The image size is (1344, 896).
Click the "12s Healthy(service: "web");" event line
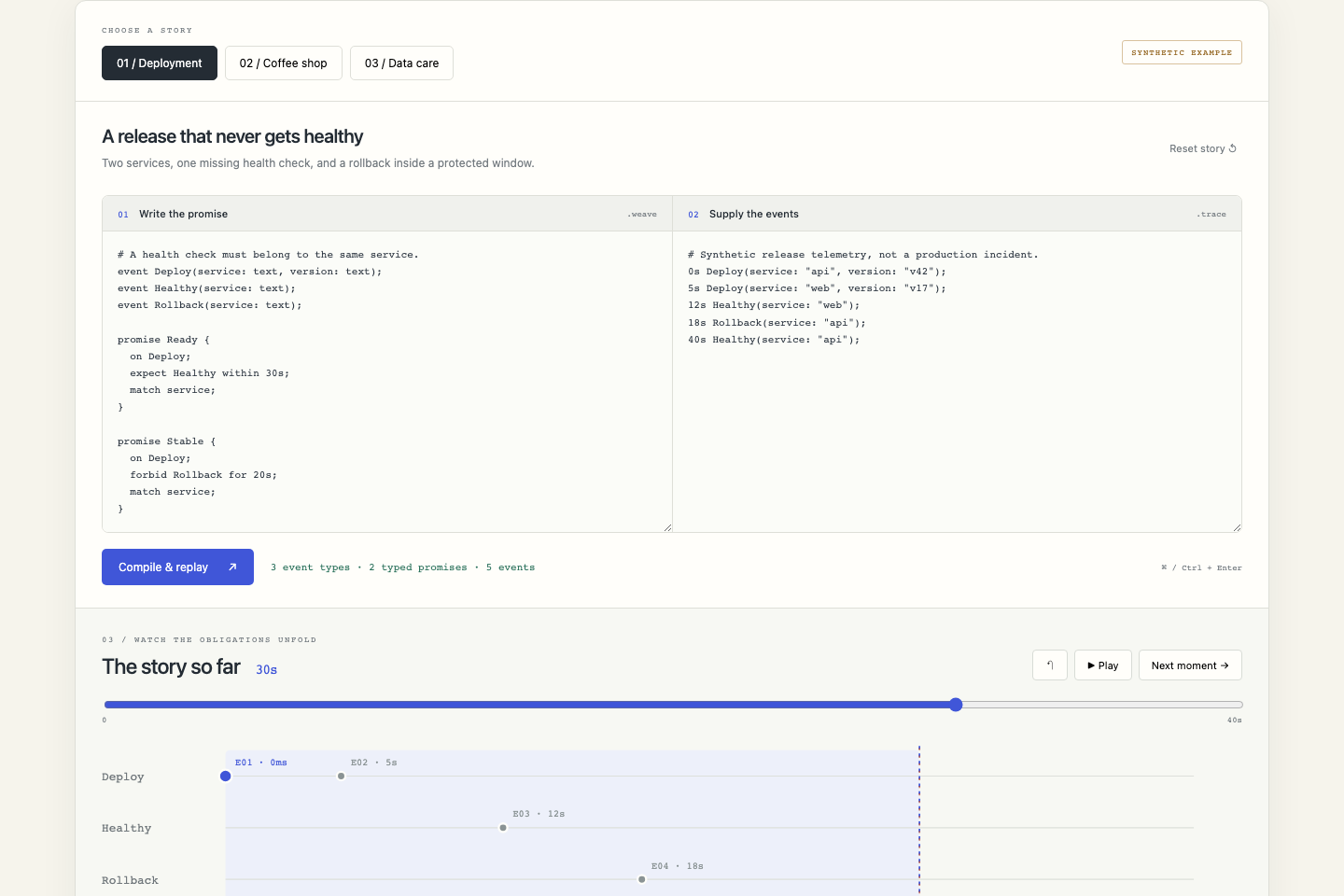(x=774, y=305)
